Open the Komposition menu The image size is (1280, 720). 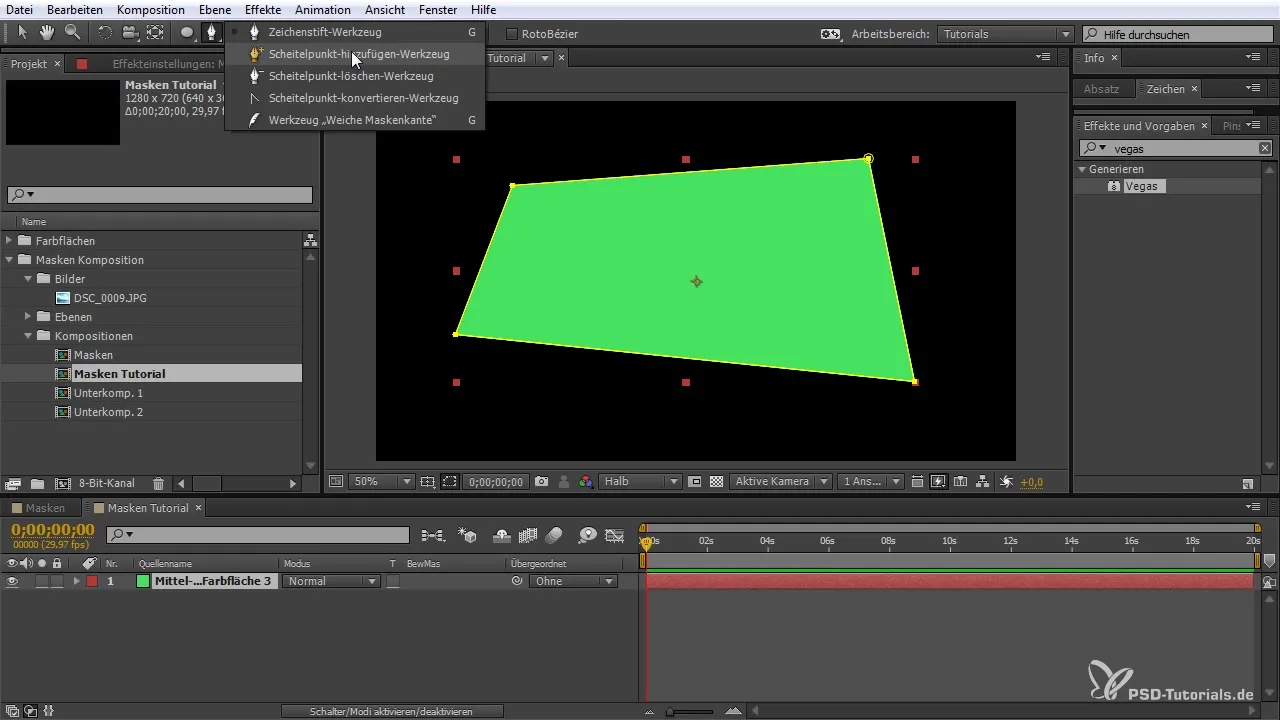point(150,9)
